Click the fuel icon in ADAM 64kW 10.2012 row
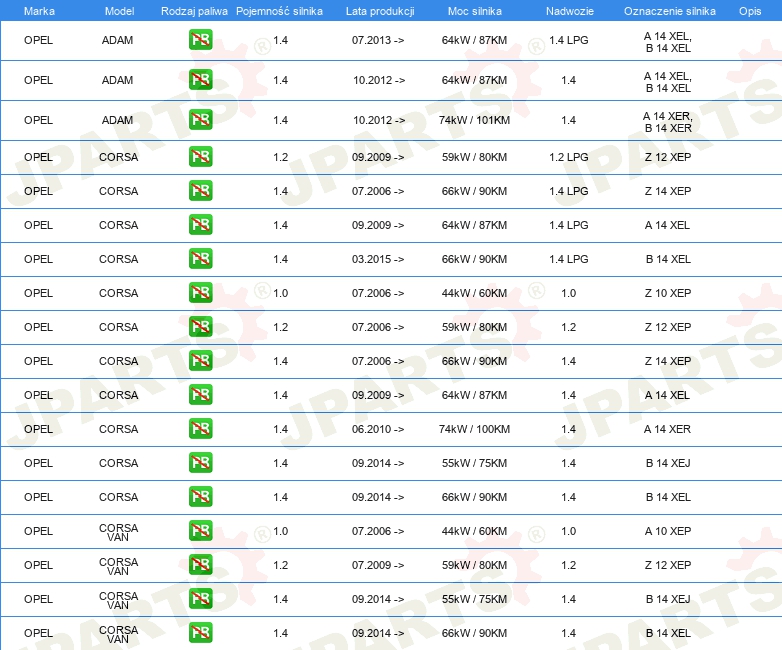This screenshot has width=782, height=650. pyautogui.click(x=200, y=80)
